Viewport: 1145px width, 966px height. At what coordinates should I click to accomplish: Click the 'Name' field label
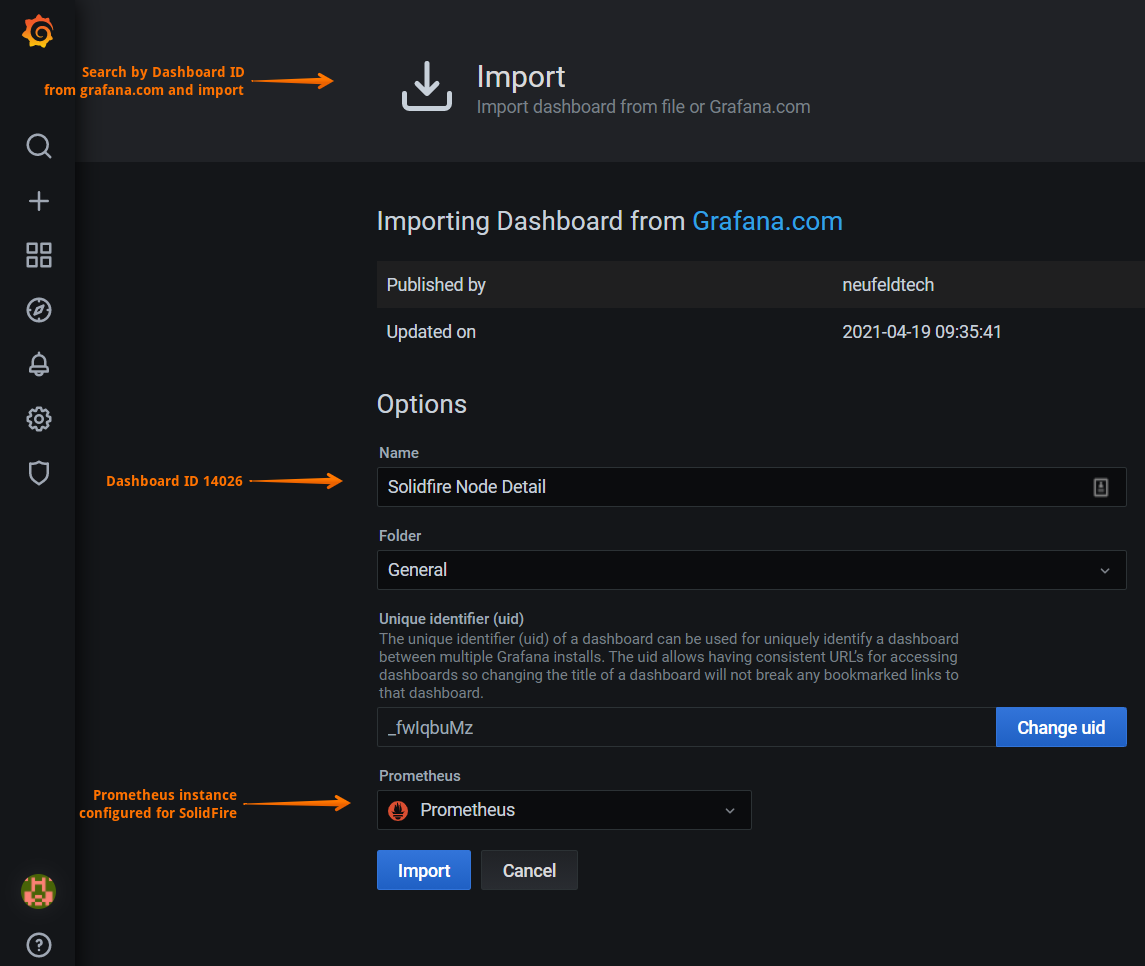(x=399, y=453)
